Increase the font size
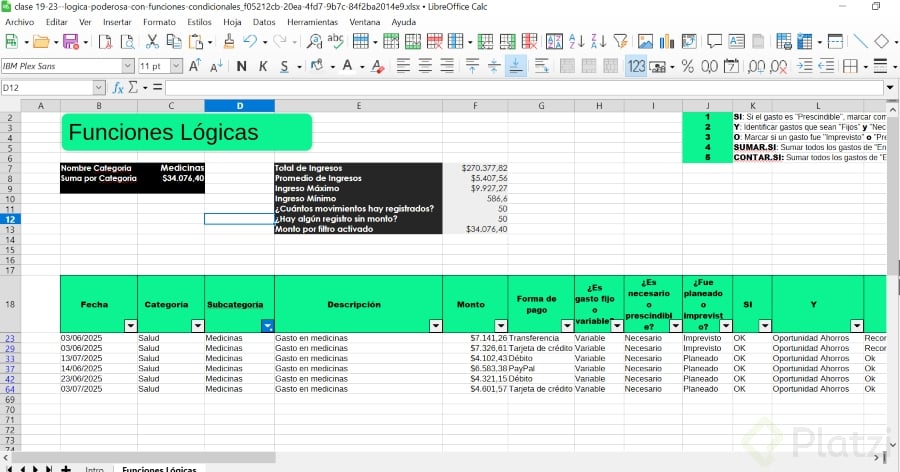The width and height of the screenshot is (900, 472). point(195,66)
